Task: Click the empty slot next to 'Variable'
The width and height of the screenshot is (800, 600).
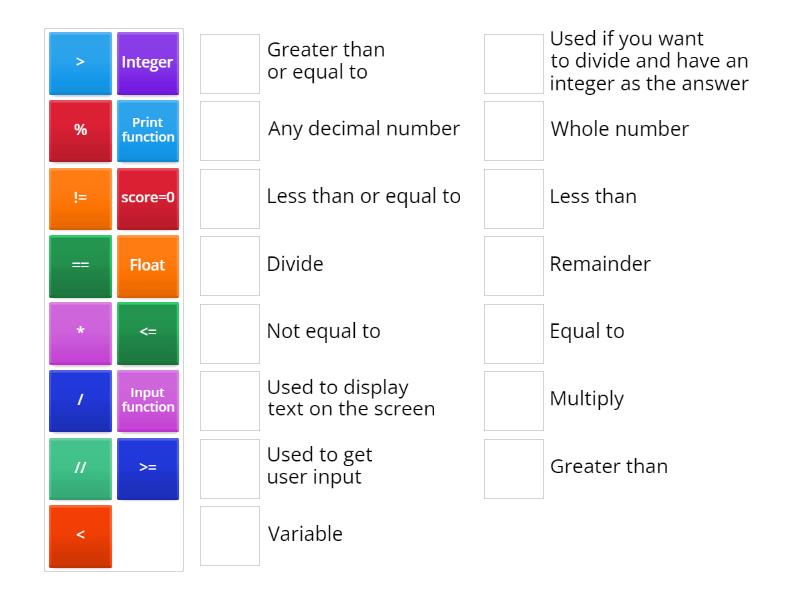Action: pyautogui.click(x=230, y=536)
